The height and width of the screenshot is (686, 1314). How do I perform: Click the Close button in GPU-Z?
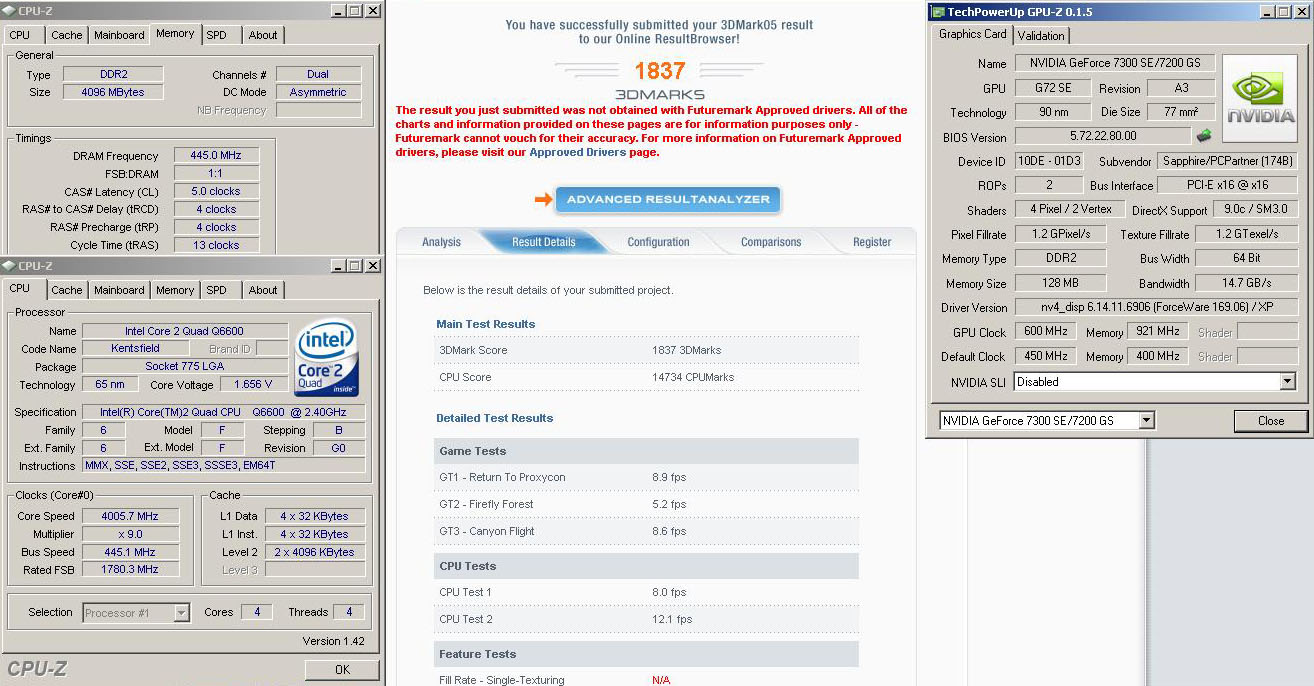pyautogui.click(x=1271, y=421)
